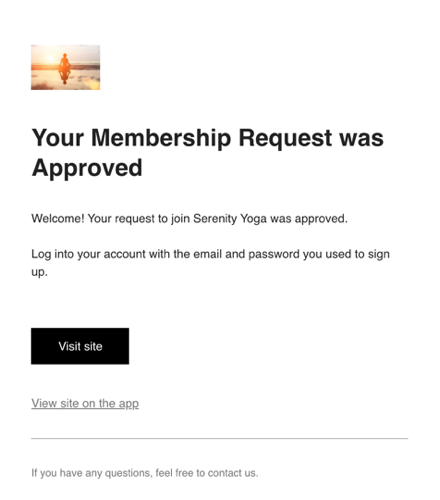Click the words sign at the line end
Screen dimensions: 440x500
point(379,255)
